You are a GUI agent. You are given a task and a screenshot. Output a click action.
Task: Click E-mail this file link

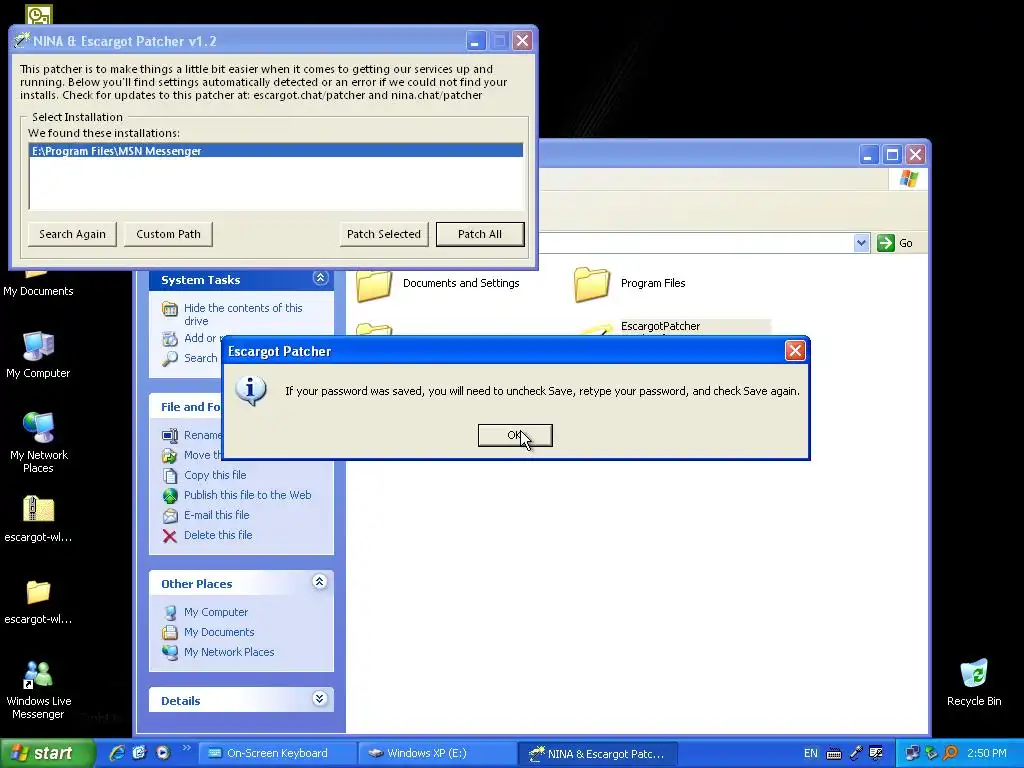[x=216, y=515]
